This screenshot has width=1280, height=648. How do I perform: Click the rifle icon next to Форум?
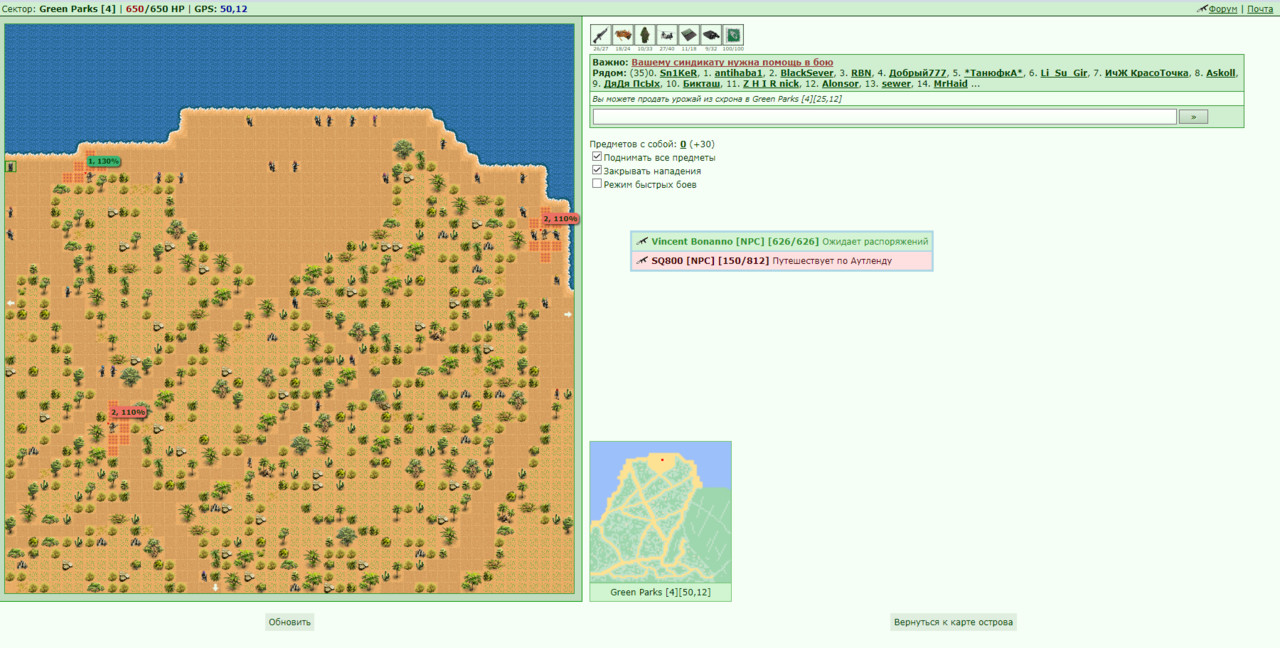click(1202, 8)
